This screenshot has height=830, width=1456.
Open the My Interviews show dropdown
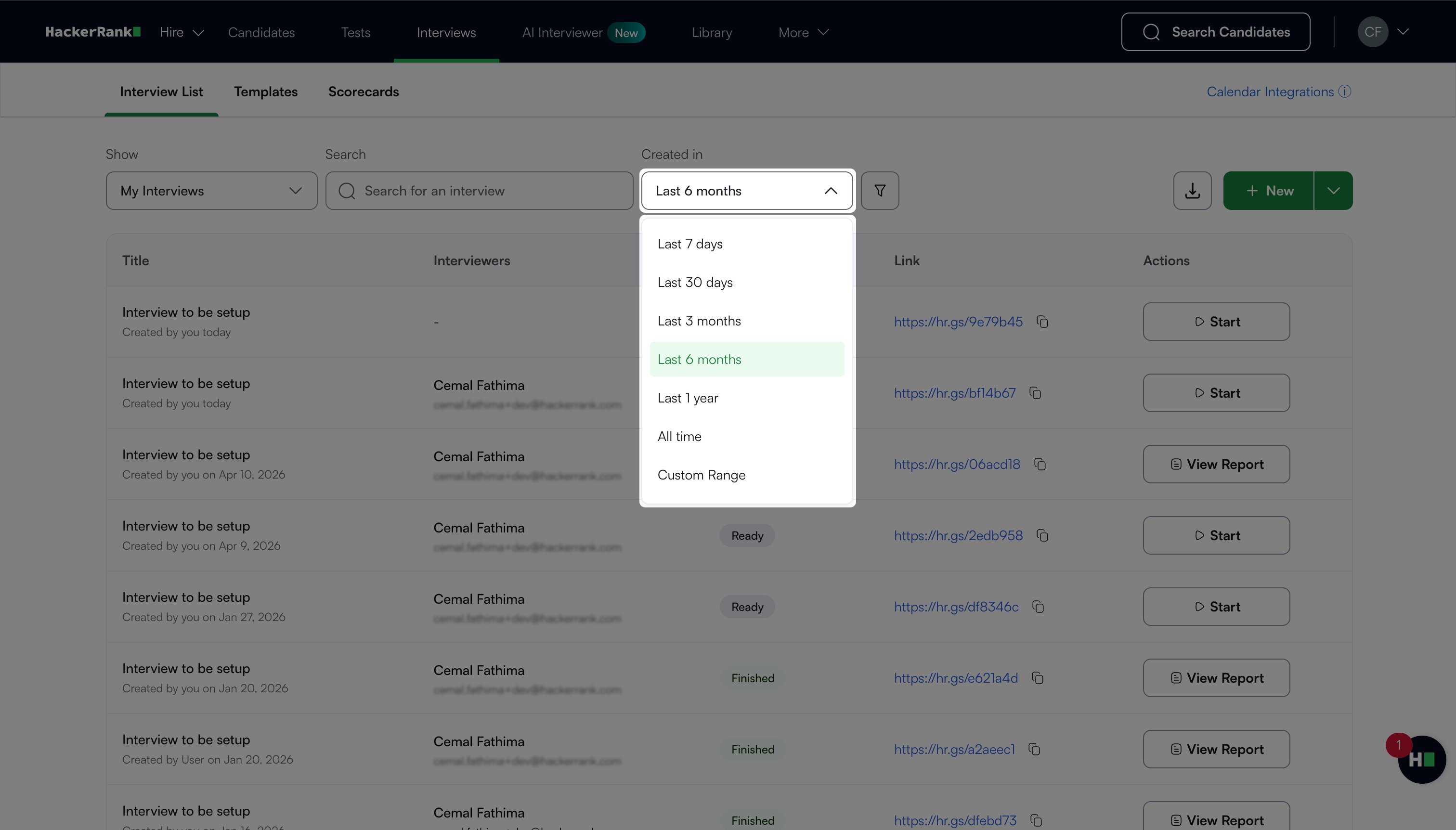(211, 190)
